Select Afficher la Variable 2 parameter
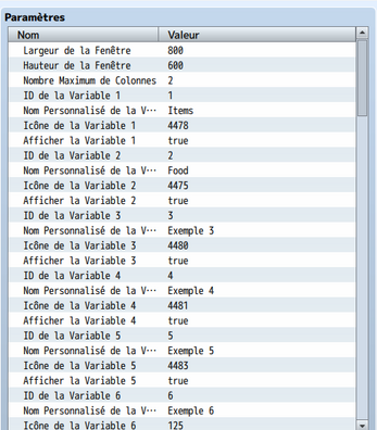The image size is (377, 430). click(x=182, y=200)
